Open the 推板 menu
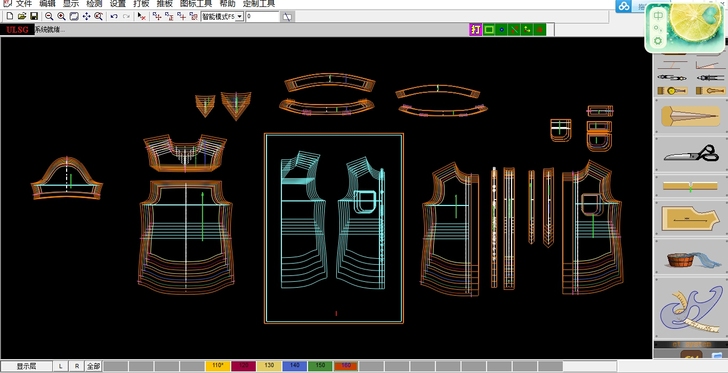 pos(164,4)
